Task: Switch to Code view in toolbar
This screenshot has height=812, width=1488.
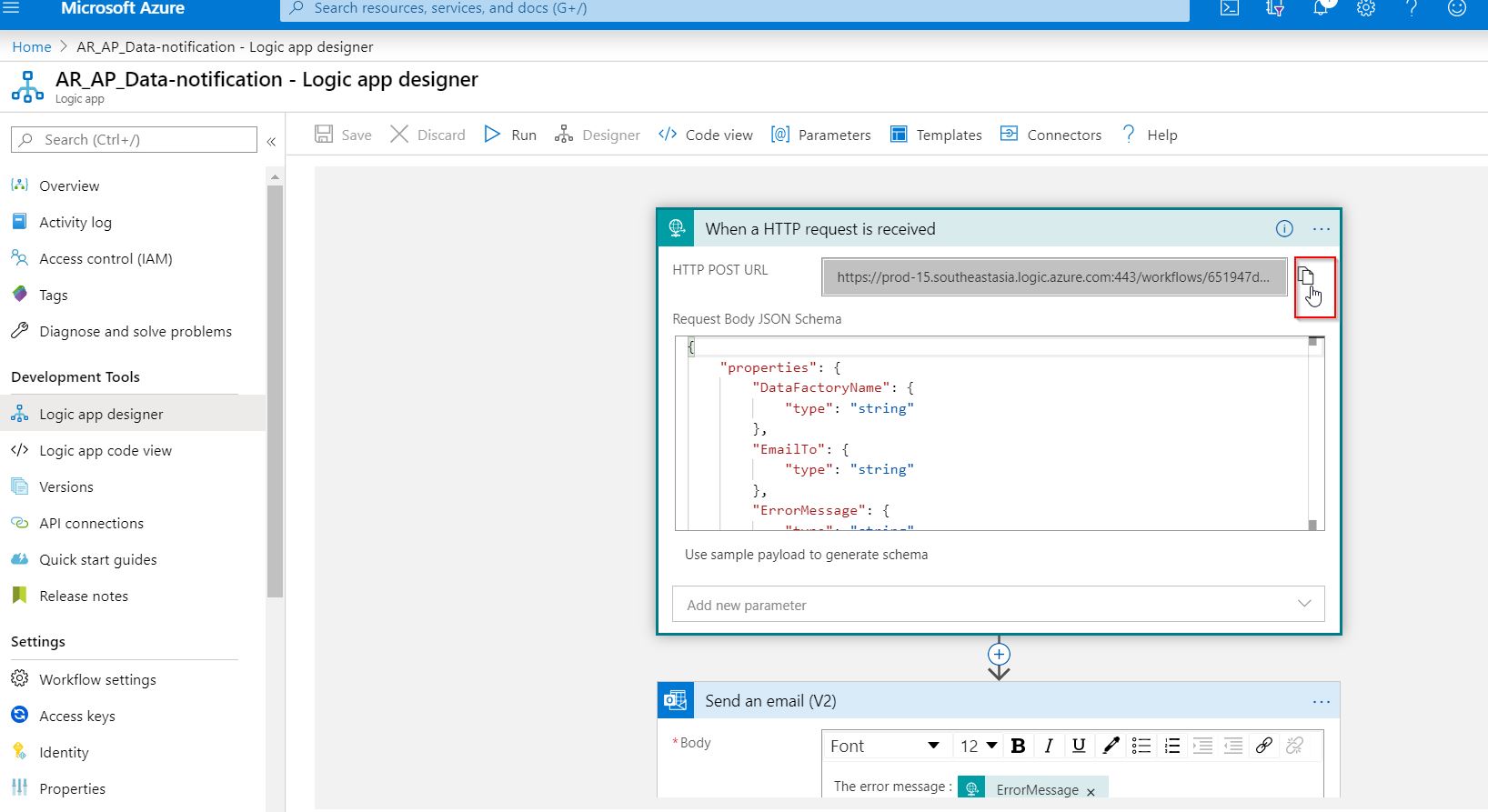Action: pyautogui.click(x=706, y=135)
